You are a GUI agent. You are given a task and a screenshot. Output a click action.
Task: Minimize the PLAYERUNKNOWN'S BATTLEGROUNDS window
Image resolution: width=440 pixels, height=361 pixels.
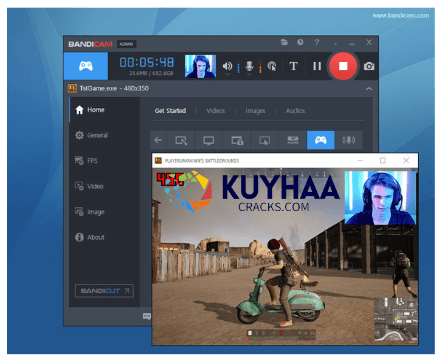coord(360,160)
